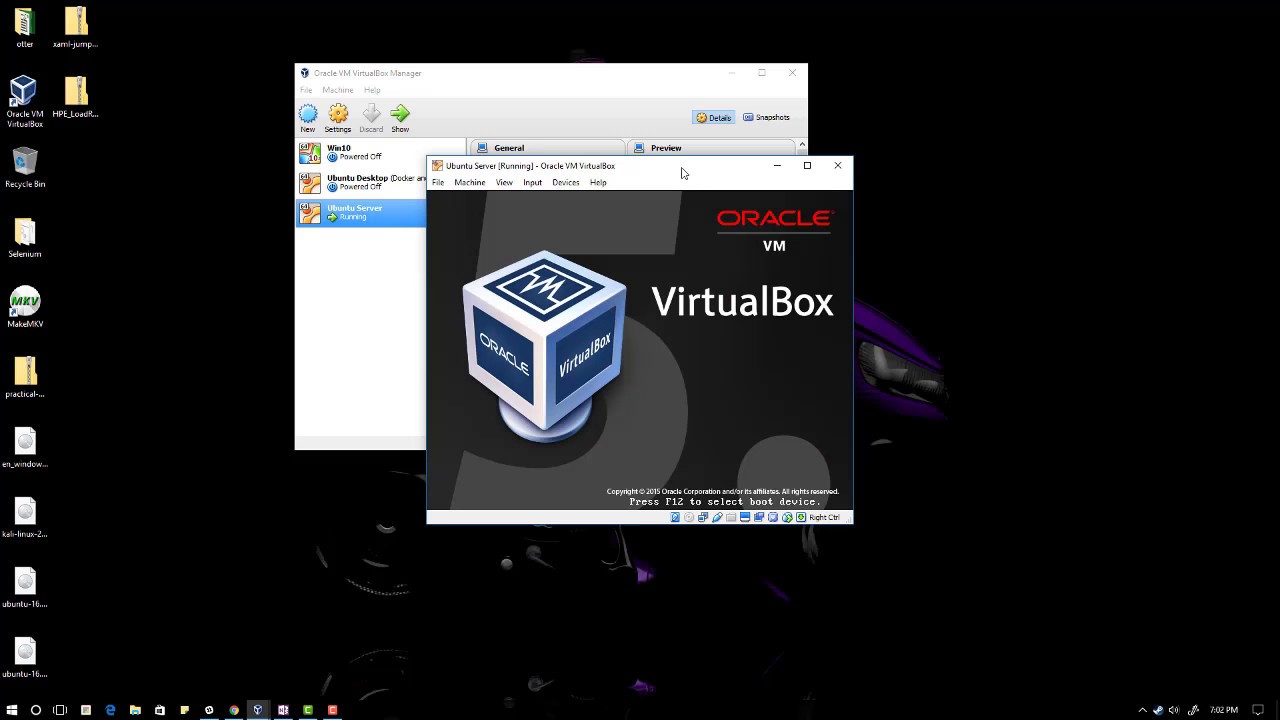Screen dimensions: 1280x720
Task: Launch Microsoft Edge from taskbar
Action: (x=110, y=710)
